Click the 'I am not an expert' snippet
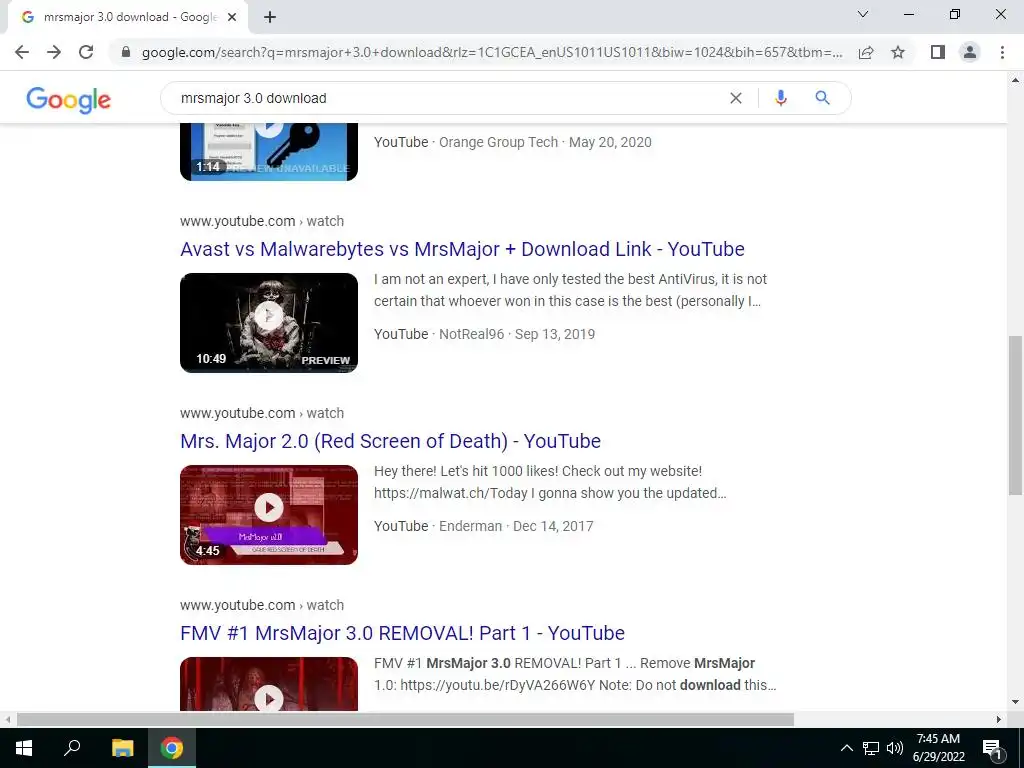The height and width of the screenshot is (768, 1024). 570,290
